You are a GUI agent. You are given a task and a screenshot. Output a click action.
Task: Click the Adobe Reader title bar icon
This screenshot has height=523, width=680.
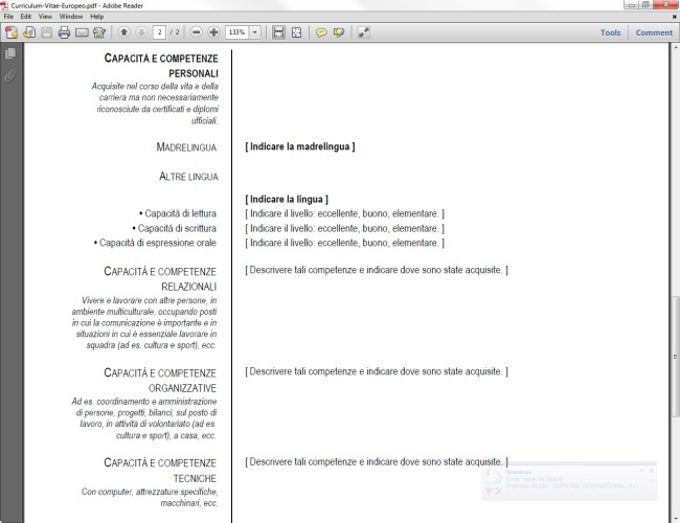(4, 5)
